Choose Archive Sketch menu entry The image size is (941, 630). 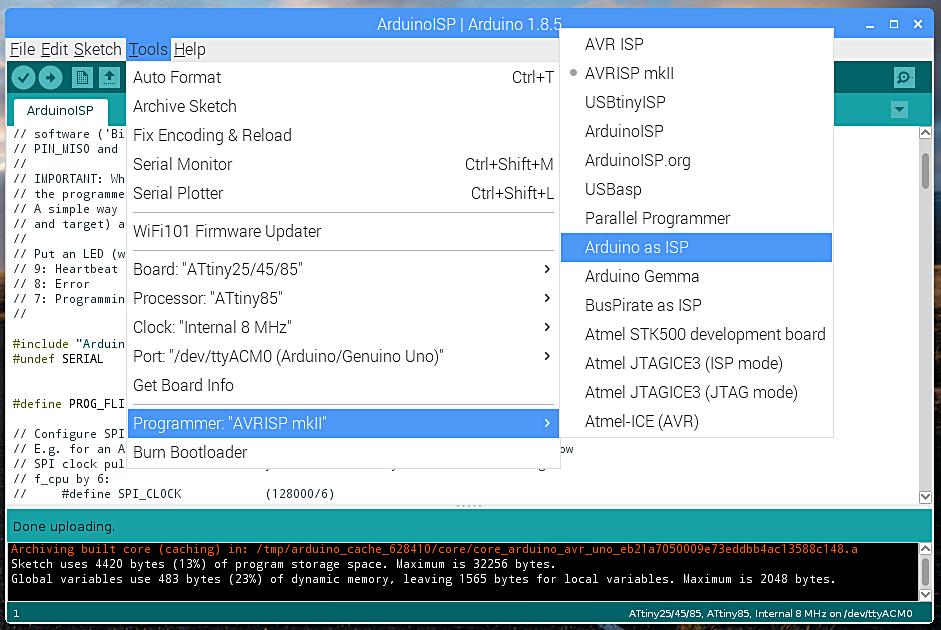(343, 106)
